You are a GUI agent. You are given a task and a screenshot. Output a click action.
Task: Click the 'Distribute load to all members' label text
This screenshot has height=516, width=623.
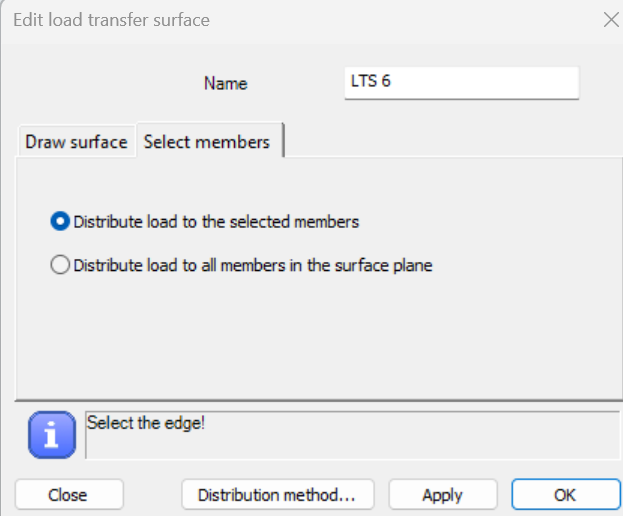tap(252, 266)
